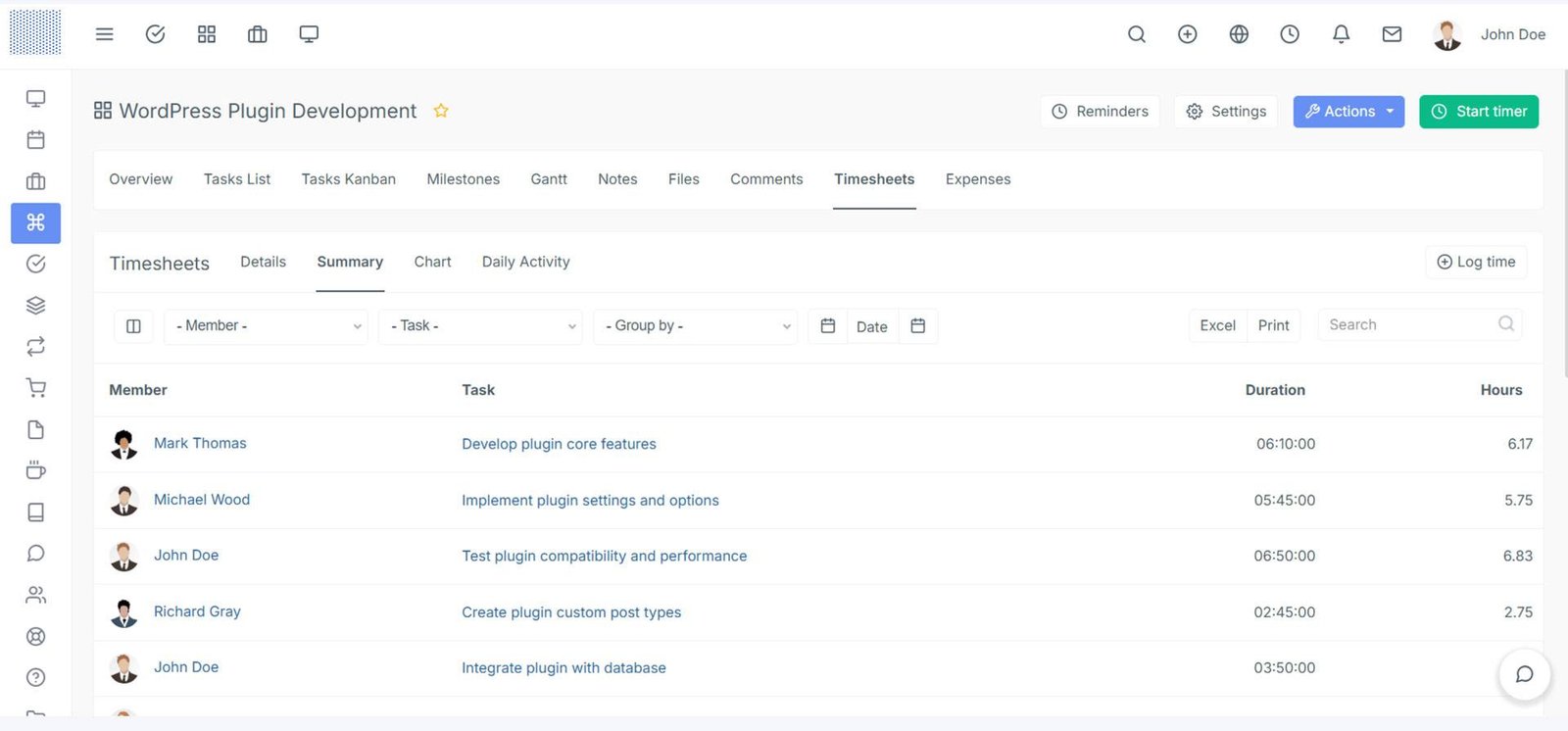Viewport: 1568px width, 731px height.
Task: Open the grid apps icon in top bar
Action: coord(207,34)
